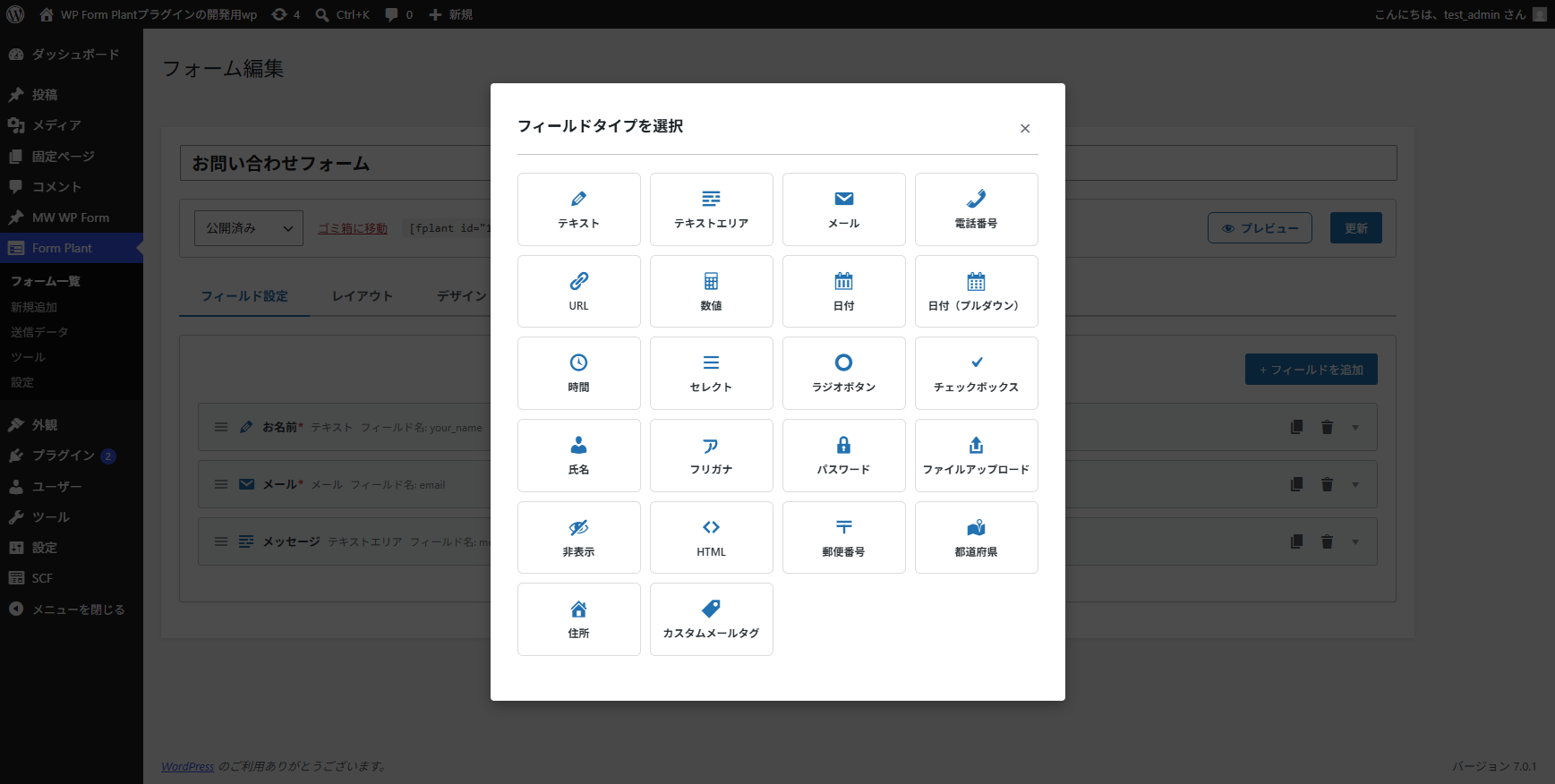Pick the 都道府県 field type
Image resolution: width=1555 pixels, height=784 pixels.
[x=977, y=538]
